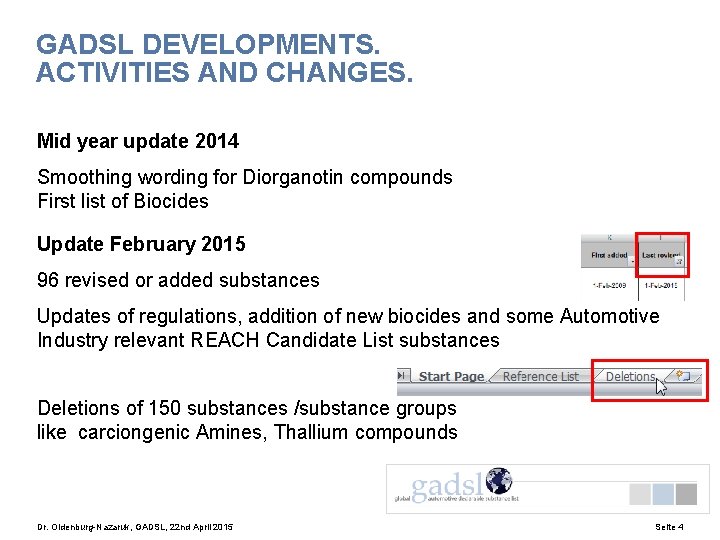Screen dimensions: 720x540
Task: Click the line Deletions of 150 substances
Action: pos(247,408)
